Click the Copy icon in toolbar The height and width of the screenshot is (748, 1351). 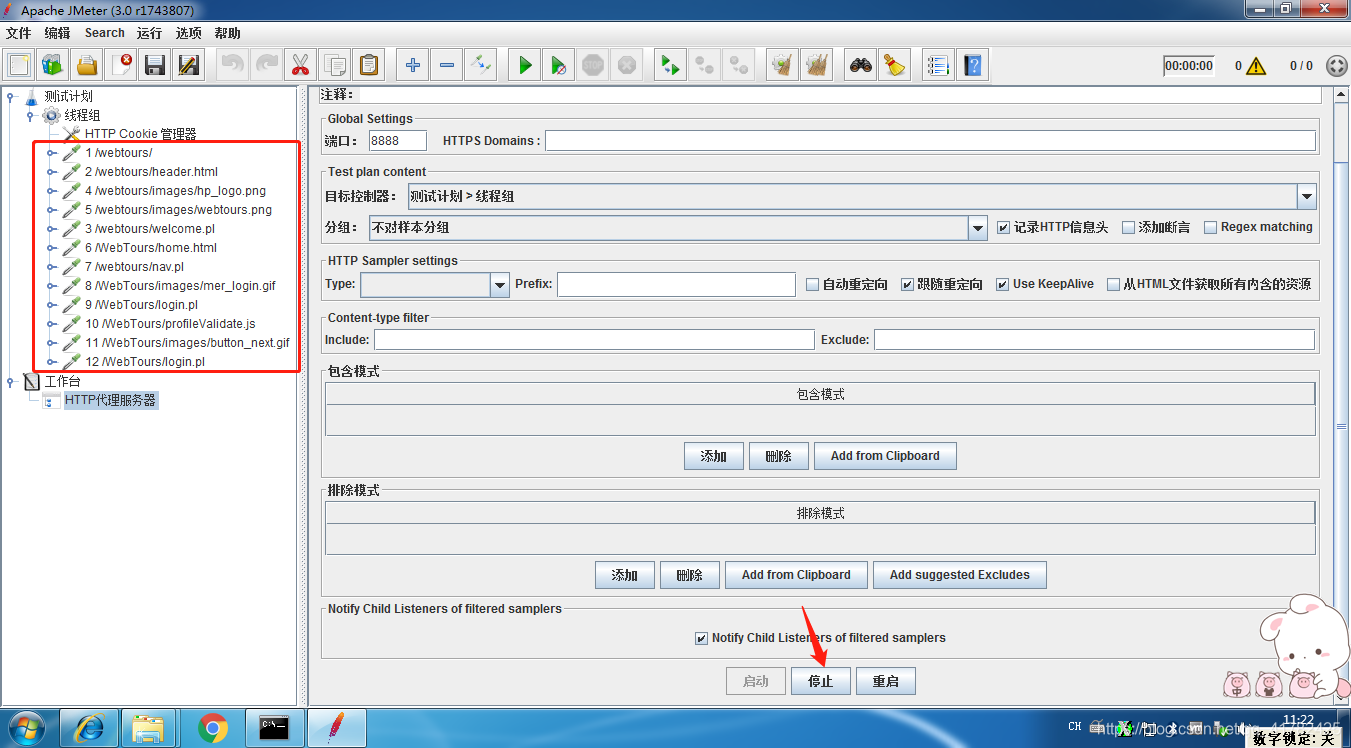(334, 65)
